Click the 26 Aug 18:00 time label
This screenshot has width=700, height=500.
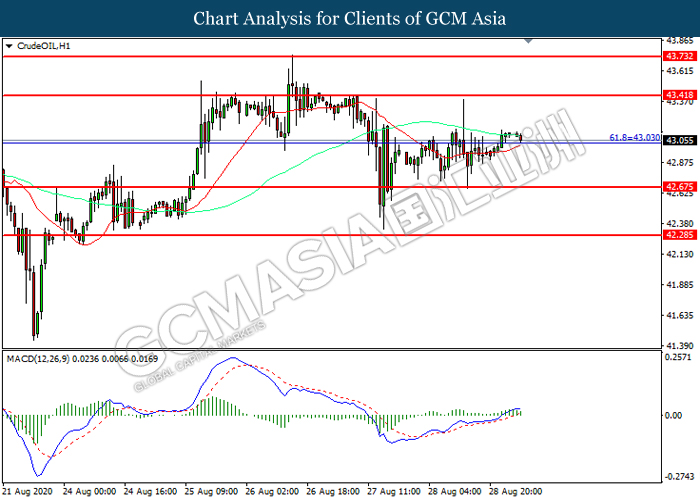pyautogui.click(x=333, y=492)
